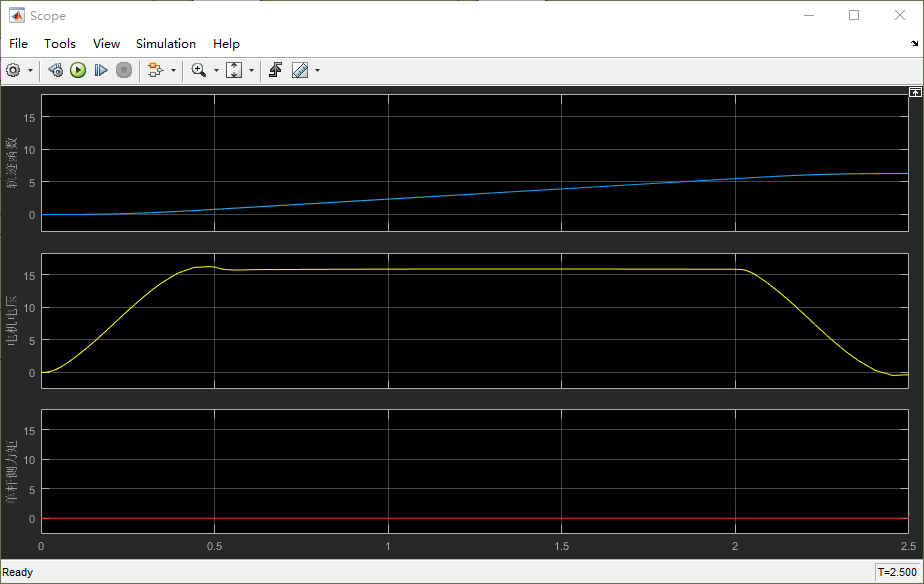This screenshot has height=584, width=924.
Task: Open the Cursor Measurements ruler icon
Action: (300, 70)
